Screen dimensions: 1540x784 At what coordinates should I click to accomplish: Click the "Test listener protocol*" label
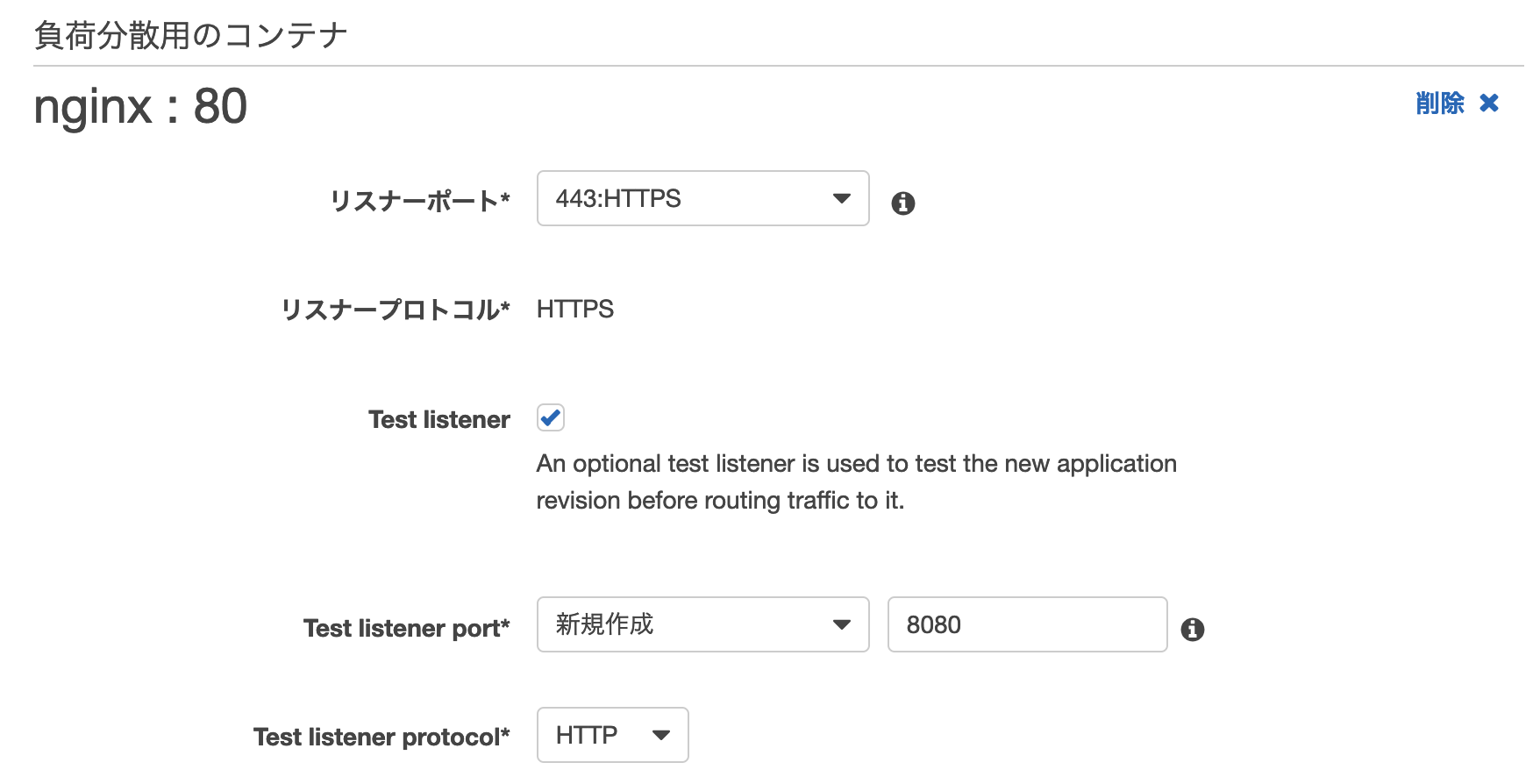tap(381, 738)
